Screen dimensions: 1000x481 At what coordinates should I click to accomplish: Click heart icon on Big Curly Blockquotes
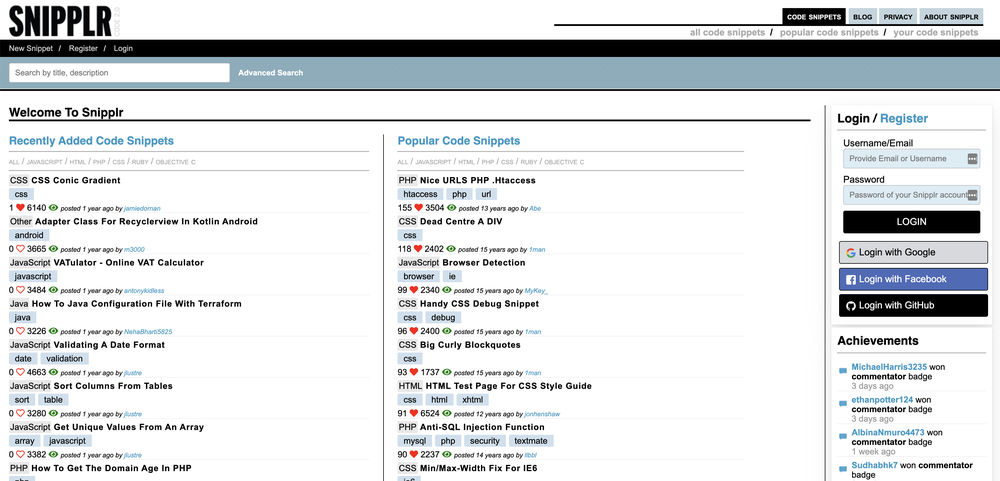[413, 373]
